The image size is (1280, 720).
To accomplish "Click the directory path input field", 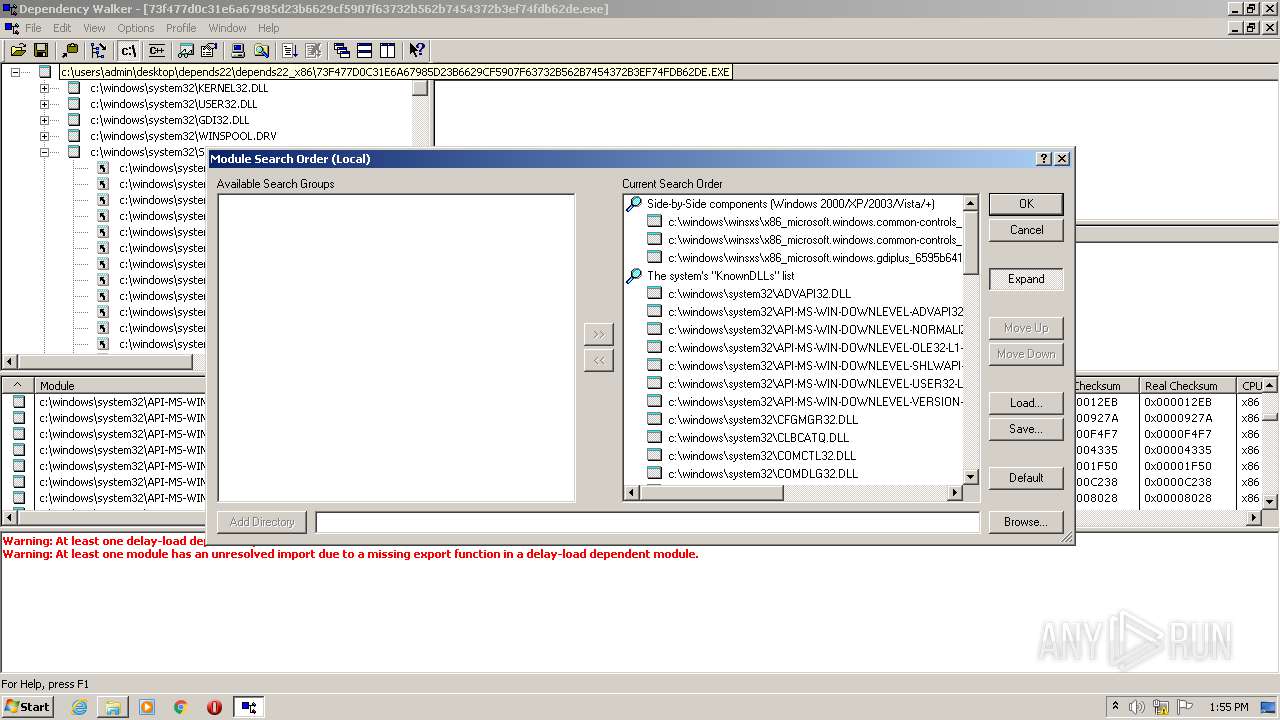I will 648,522.
